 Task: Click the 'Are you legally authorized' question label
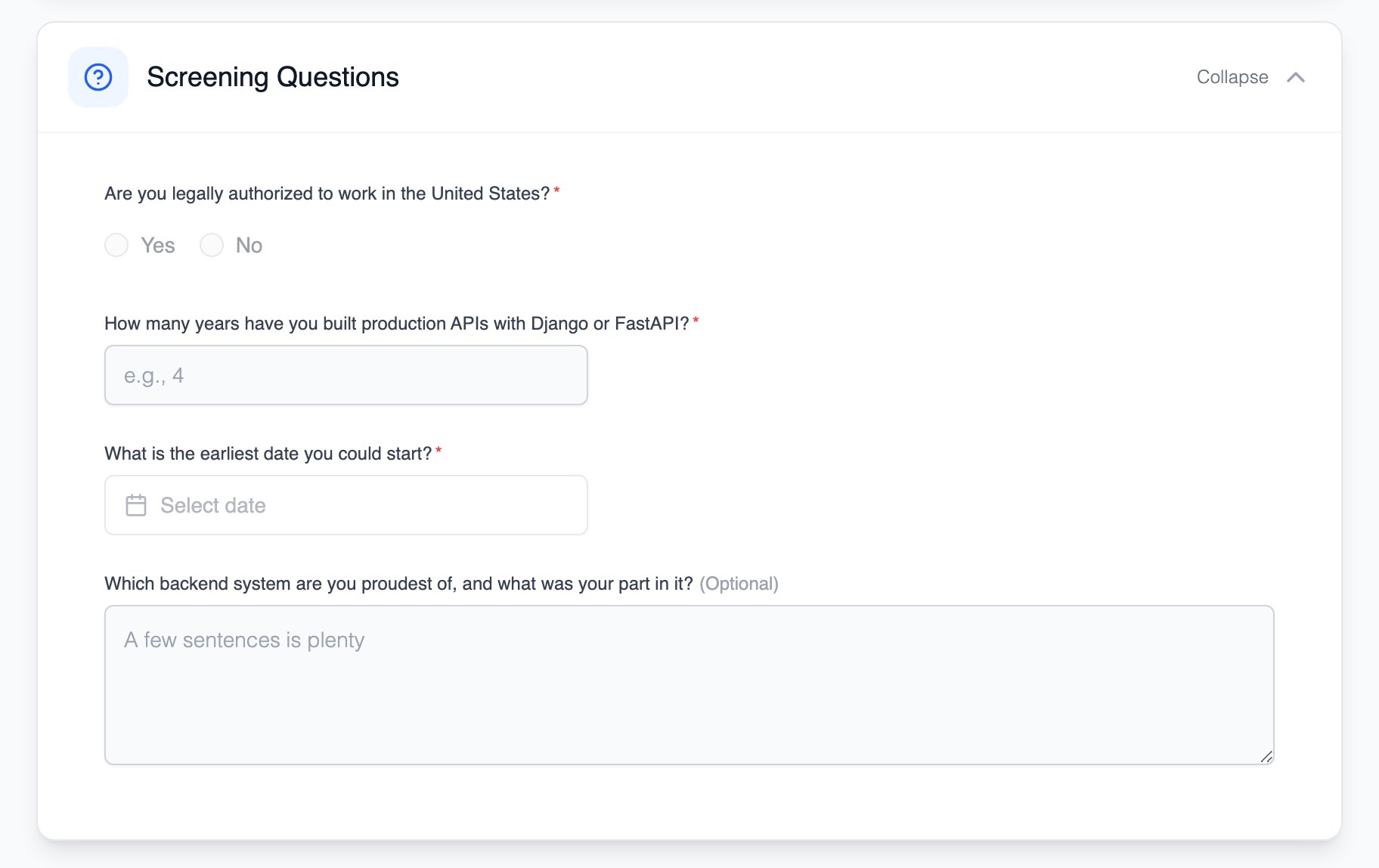327,194
